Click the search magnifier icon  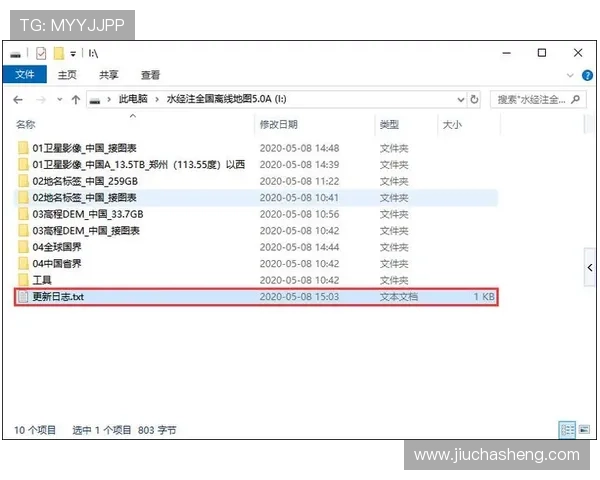[x=575, y=100]
